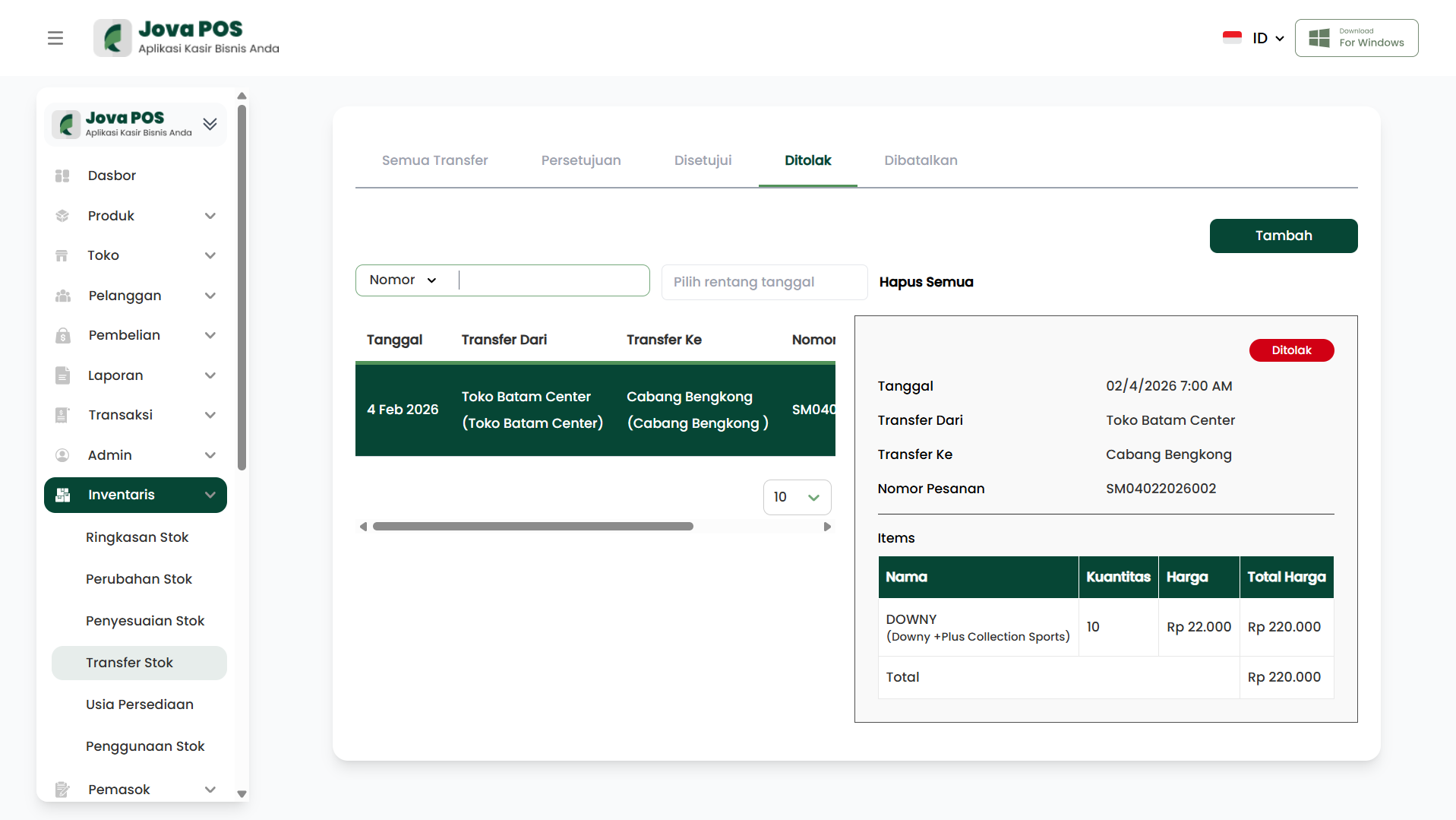Click the Pelanggan people icon

(62, 296)
